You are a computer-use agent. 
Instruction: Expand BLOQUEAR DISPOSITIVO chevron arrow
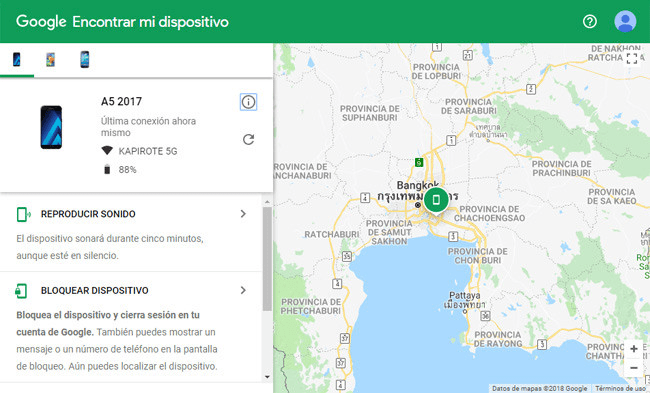click(243, 290)
